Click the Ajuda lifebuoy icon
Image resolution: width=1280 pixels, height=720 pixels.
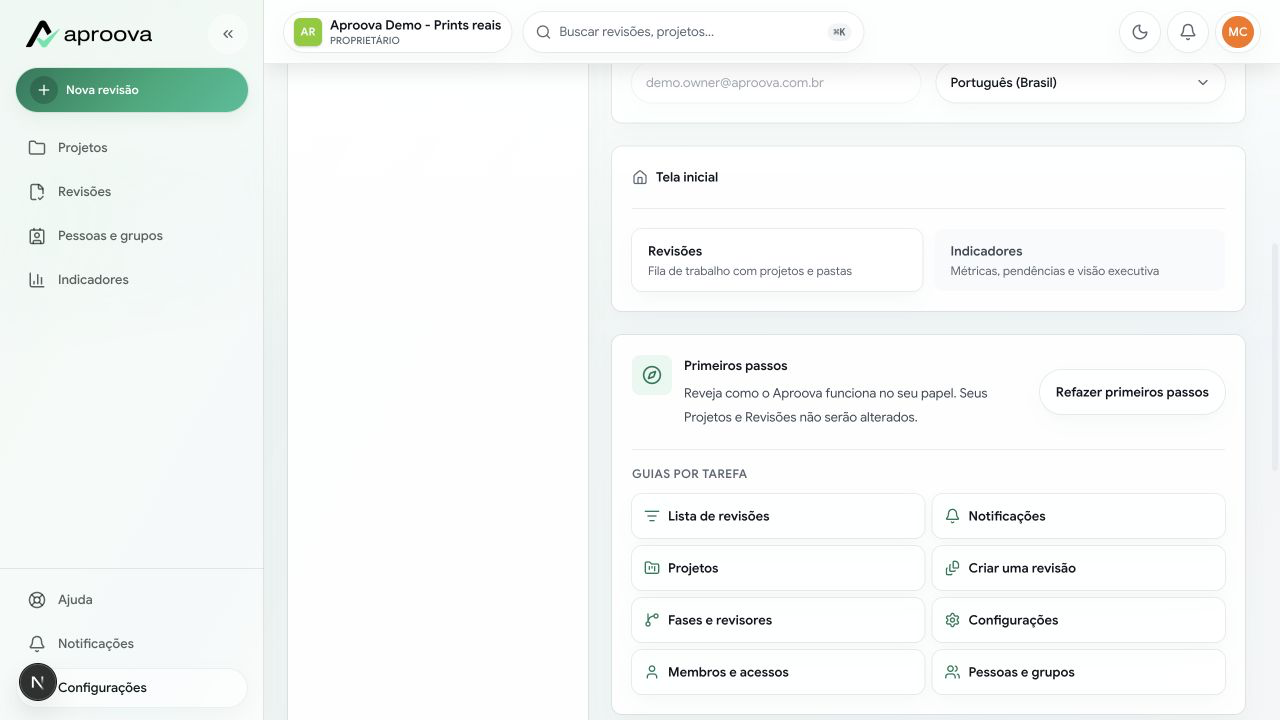pyautogui.click(x=37, y=600)
